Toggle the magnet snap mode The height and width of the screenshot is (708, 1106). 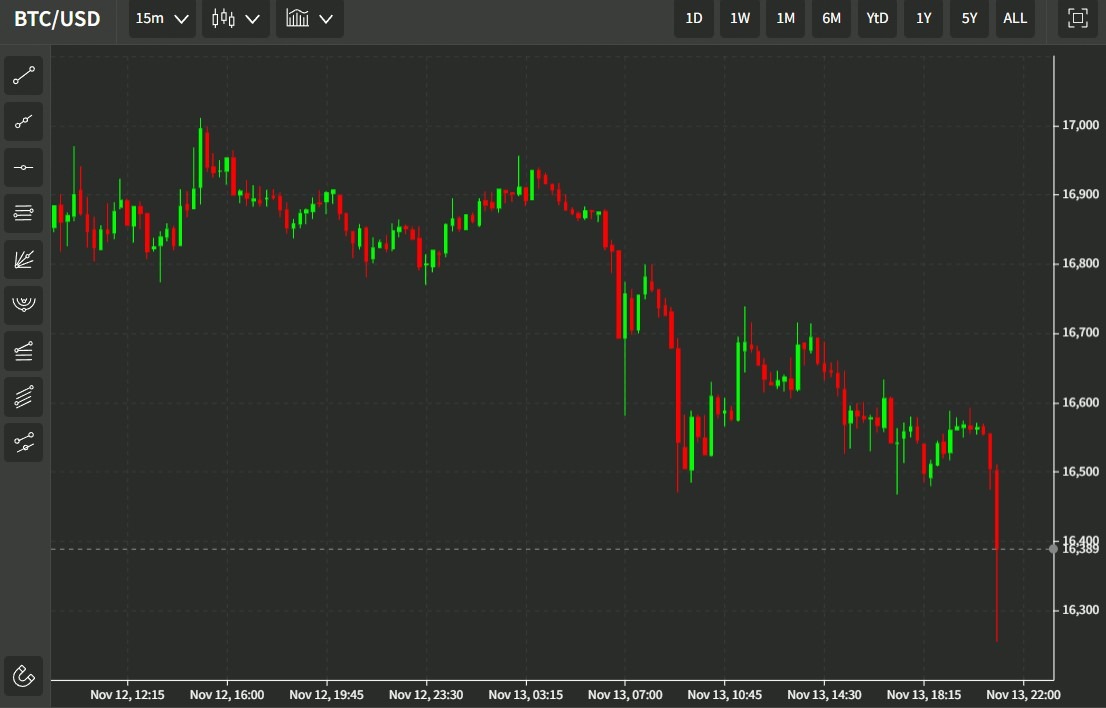pos(23,676)
